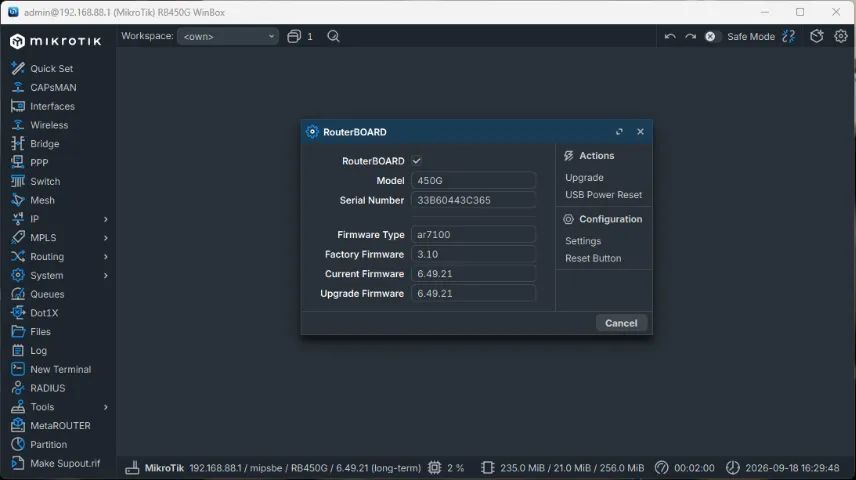
Task: Open the Workspace dropdown
Action: 228,37
